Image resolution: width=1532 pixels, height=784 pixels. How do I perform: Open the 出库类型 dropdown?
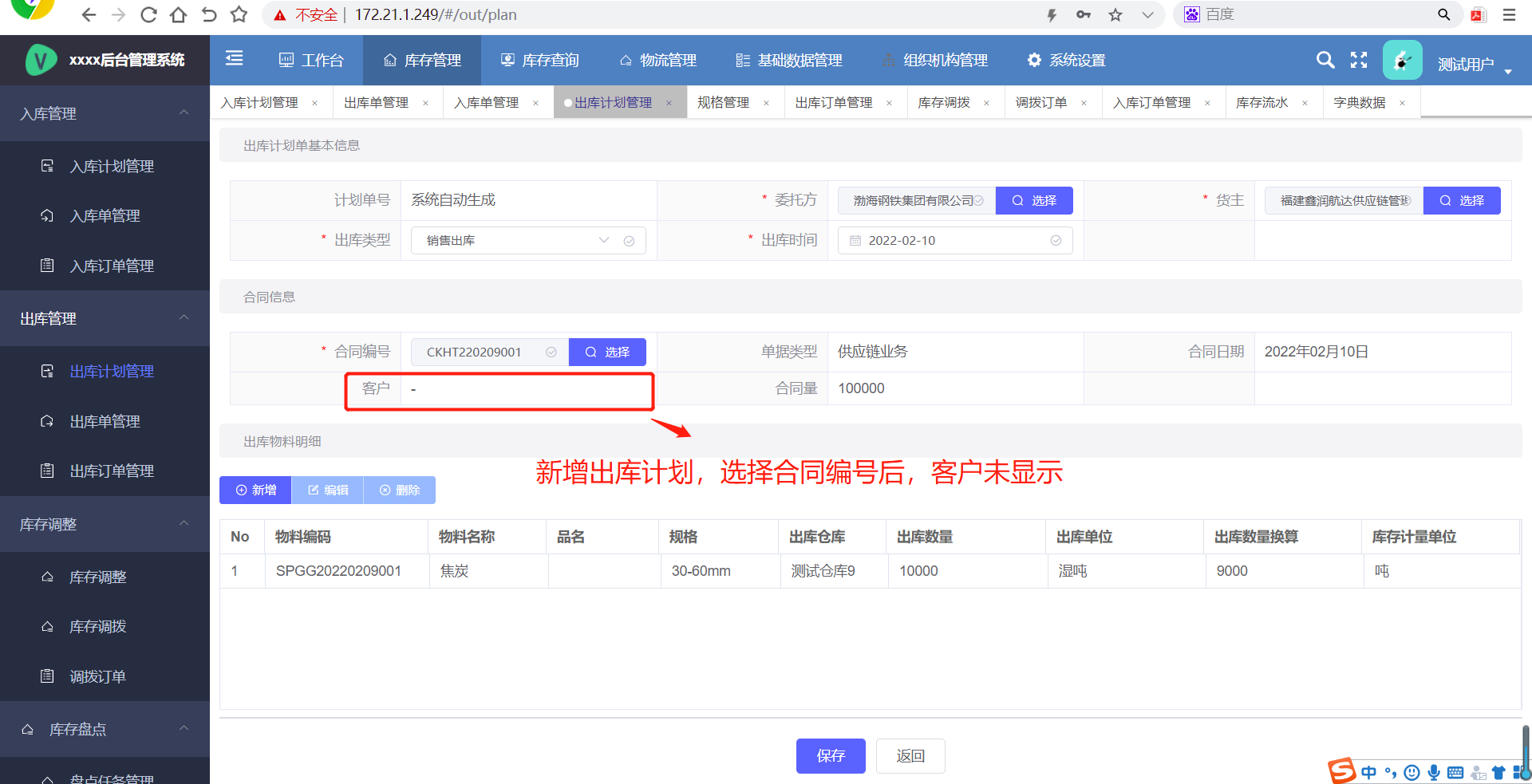[x=528, y=240]
